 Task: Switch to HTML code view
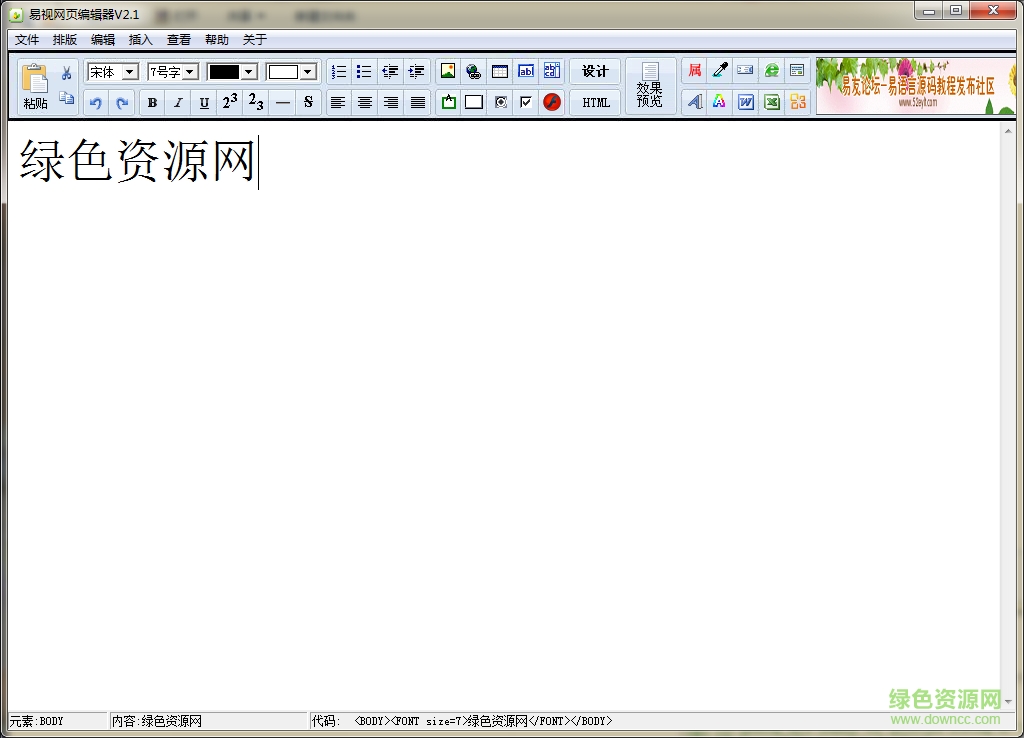pyautogui.click(x=596, y=102)
